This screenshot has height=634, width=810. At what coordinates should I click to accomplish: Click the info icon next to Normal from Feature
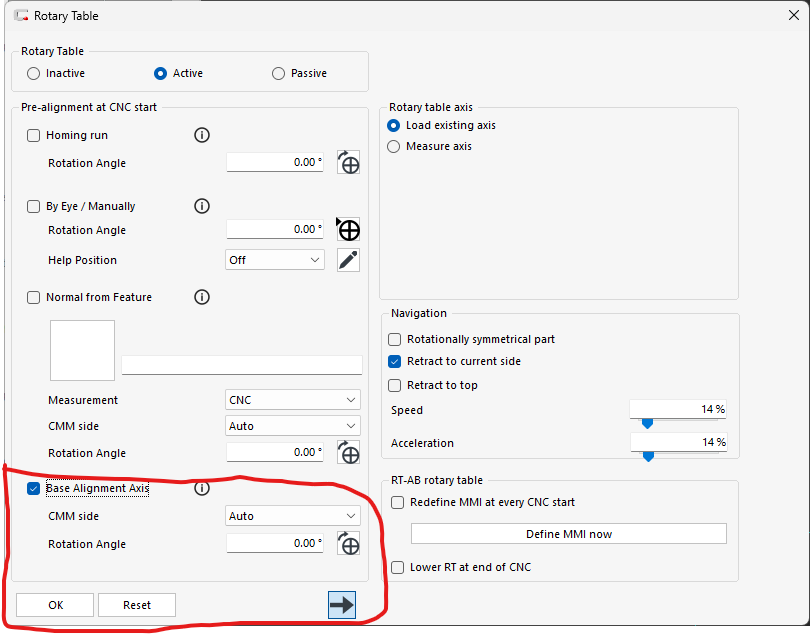point(201,297)
